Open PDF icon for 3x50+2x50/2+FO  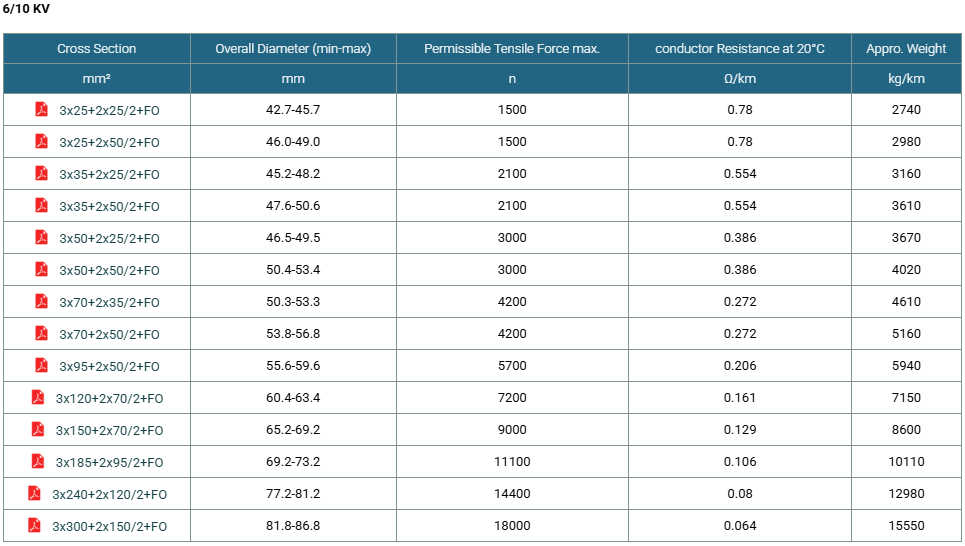pos(41,270)
